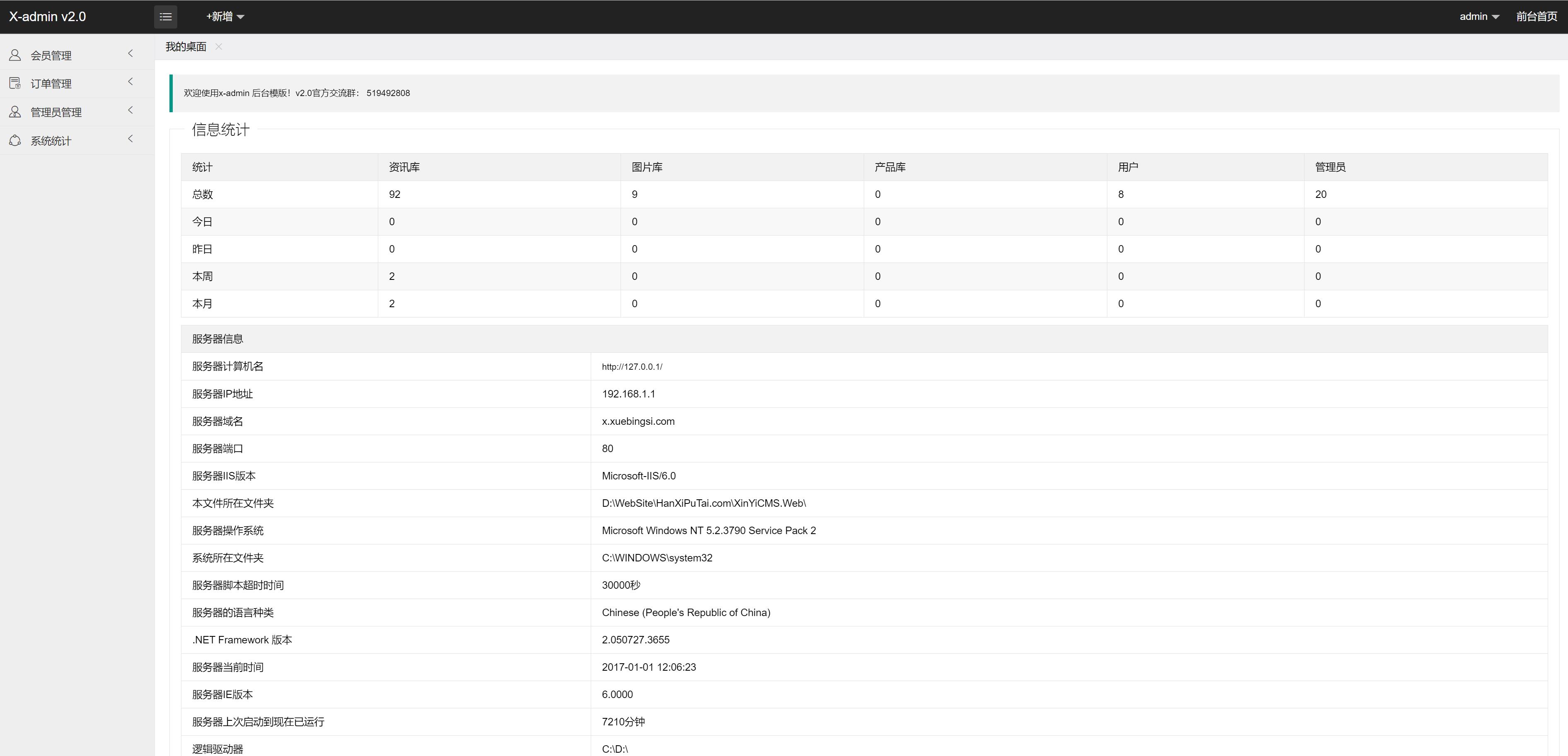The width and height of the screenshot is (1568, 756).
Task: Open the 会员管理 menu item
Action: pyautogui.click(x=51, y=55)
